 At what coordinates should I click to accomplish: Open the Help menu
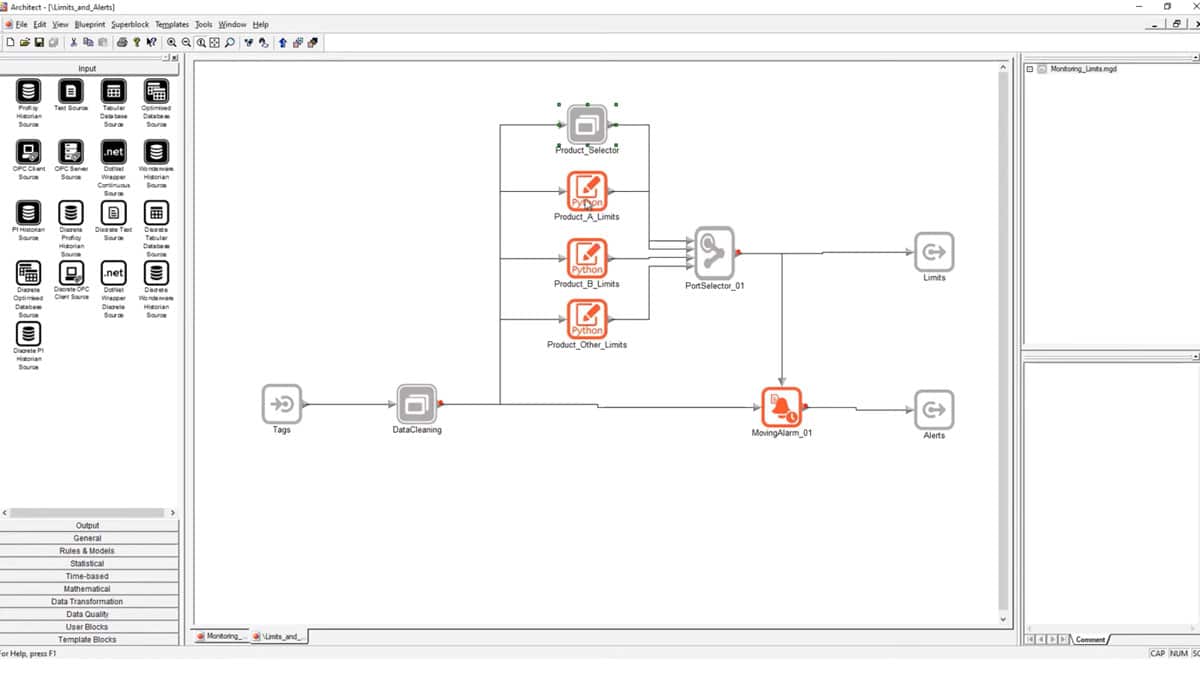261,24
